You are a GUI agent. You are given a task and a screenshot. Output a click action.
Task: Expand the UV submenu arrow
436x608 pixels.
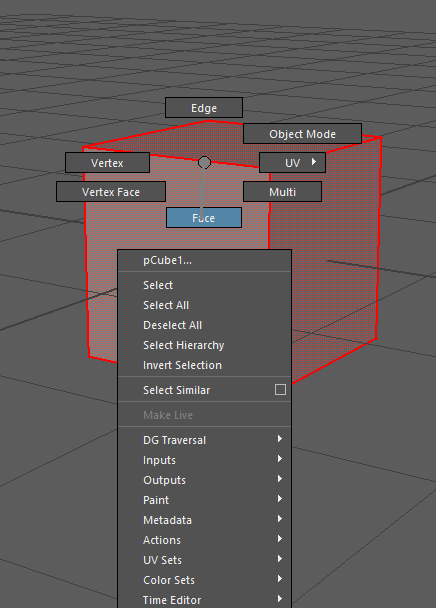click(314, 162)
